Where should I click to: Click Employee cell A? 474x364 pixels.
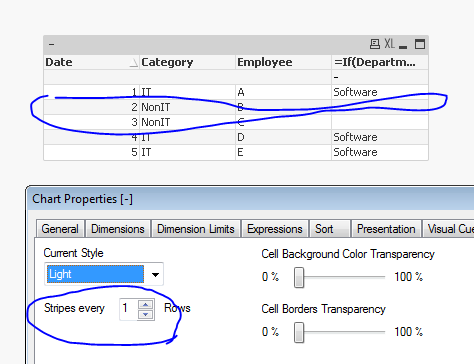click(x=283, y=92)
